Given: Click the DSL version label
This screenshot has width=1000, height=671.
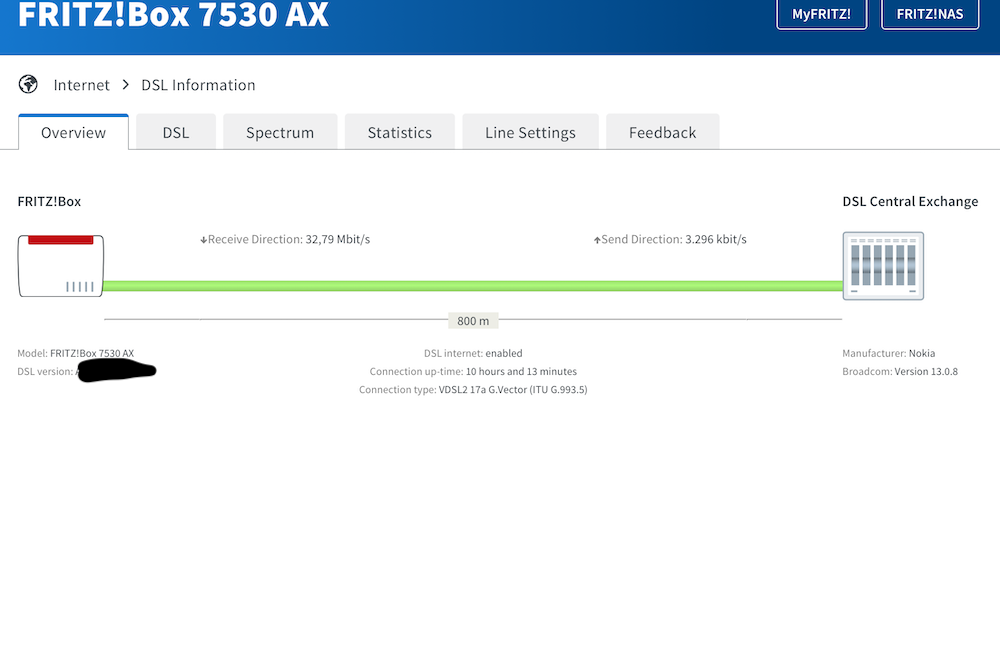Looking at the screenshot, I should click(45, 371).
